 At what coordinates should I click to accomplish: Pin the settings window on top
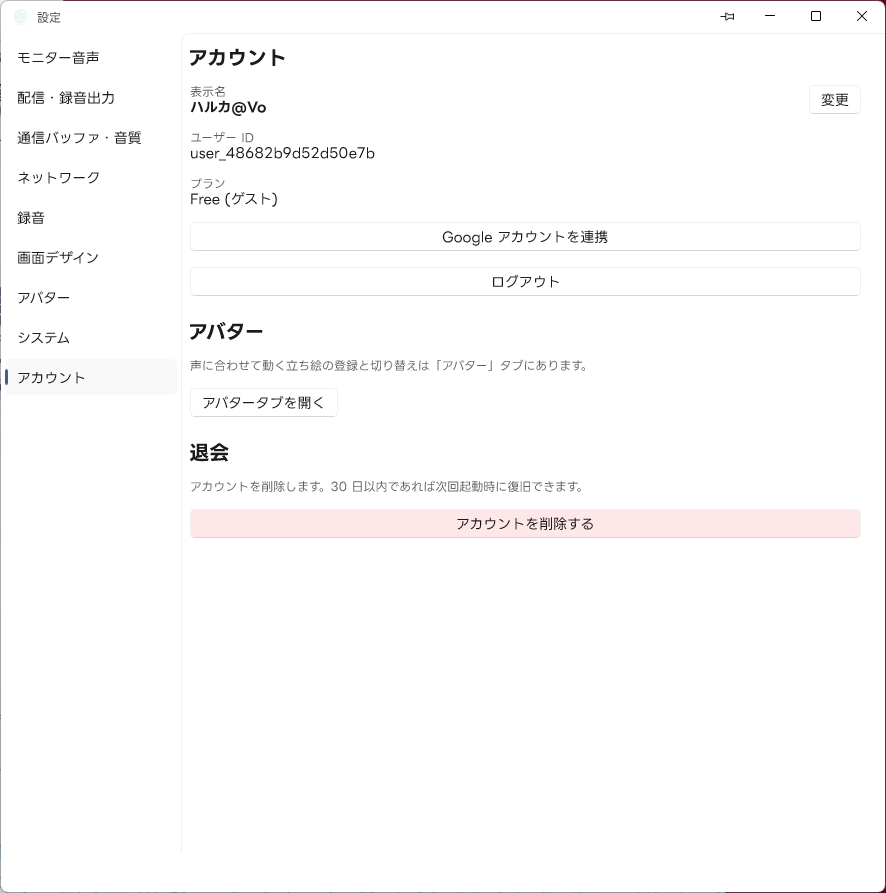pos(727,17)
